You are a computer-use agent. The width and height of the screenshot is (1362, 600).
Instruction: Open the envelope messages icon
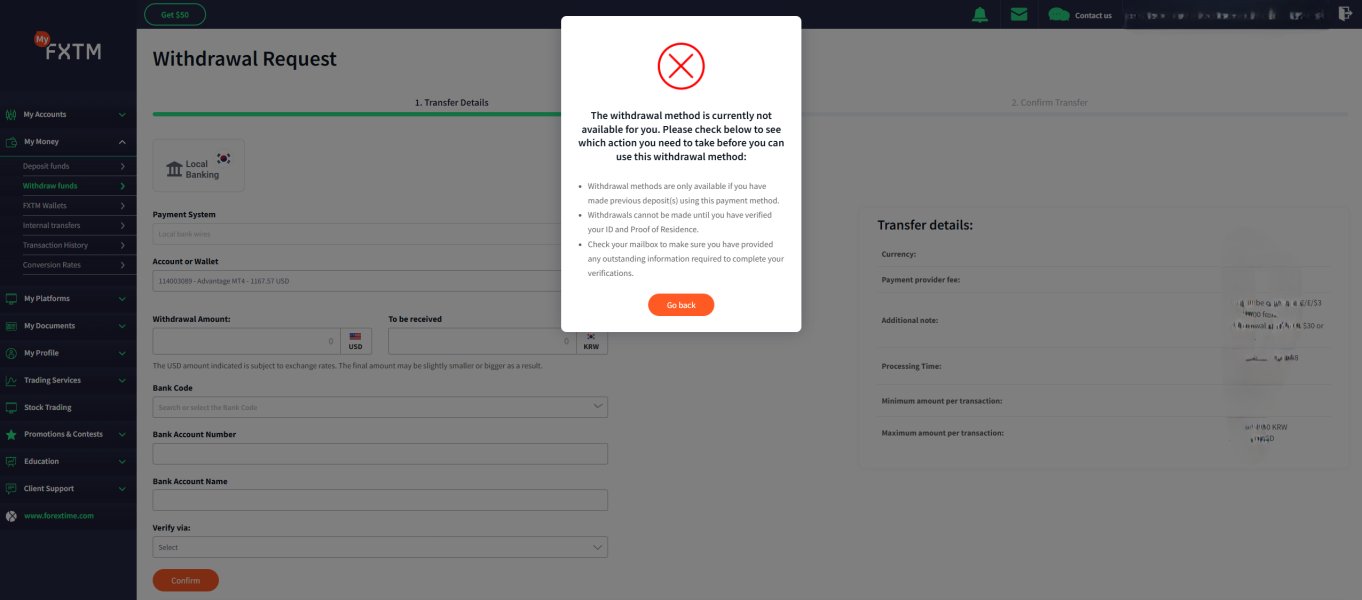coord(1019,14)
